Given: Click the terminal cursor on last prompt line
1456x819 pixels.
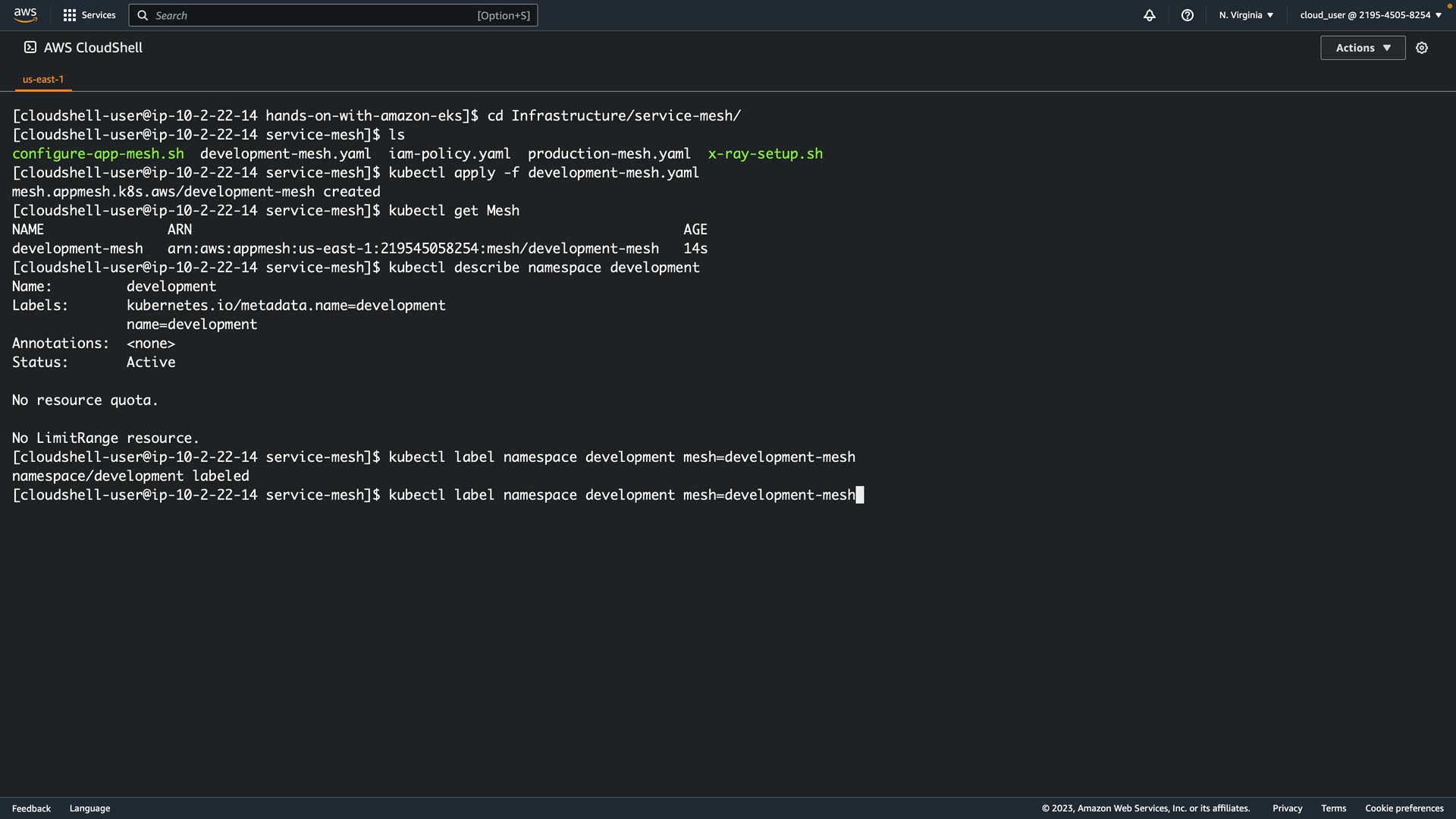Looking at the screenshot, I should point(860,495).
